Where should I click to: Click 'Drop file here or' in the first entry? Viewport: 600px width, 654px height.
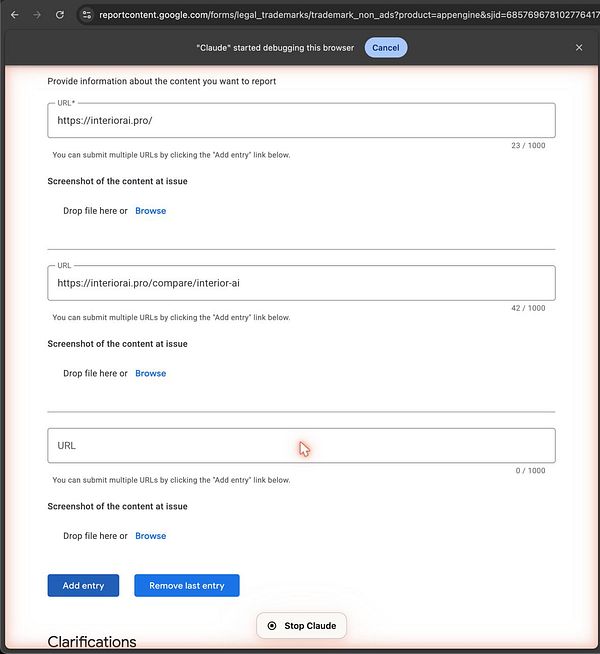click(95, 211)
